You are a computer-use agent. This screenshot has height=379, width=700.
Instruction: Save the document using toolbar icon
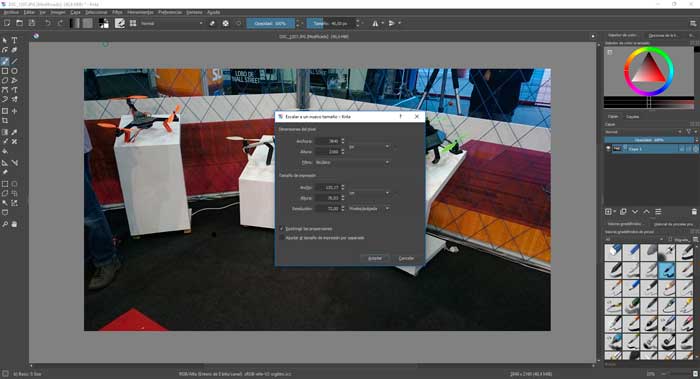tap(32, 23)
